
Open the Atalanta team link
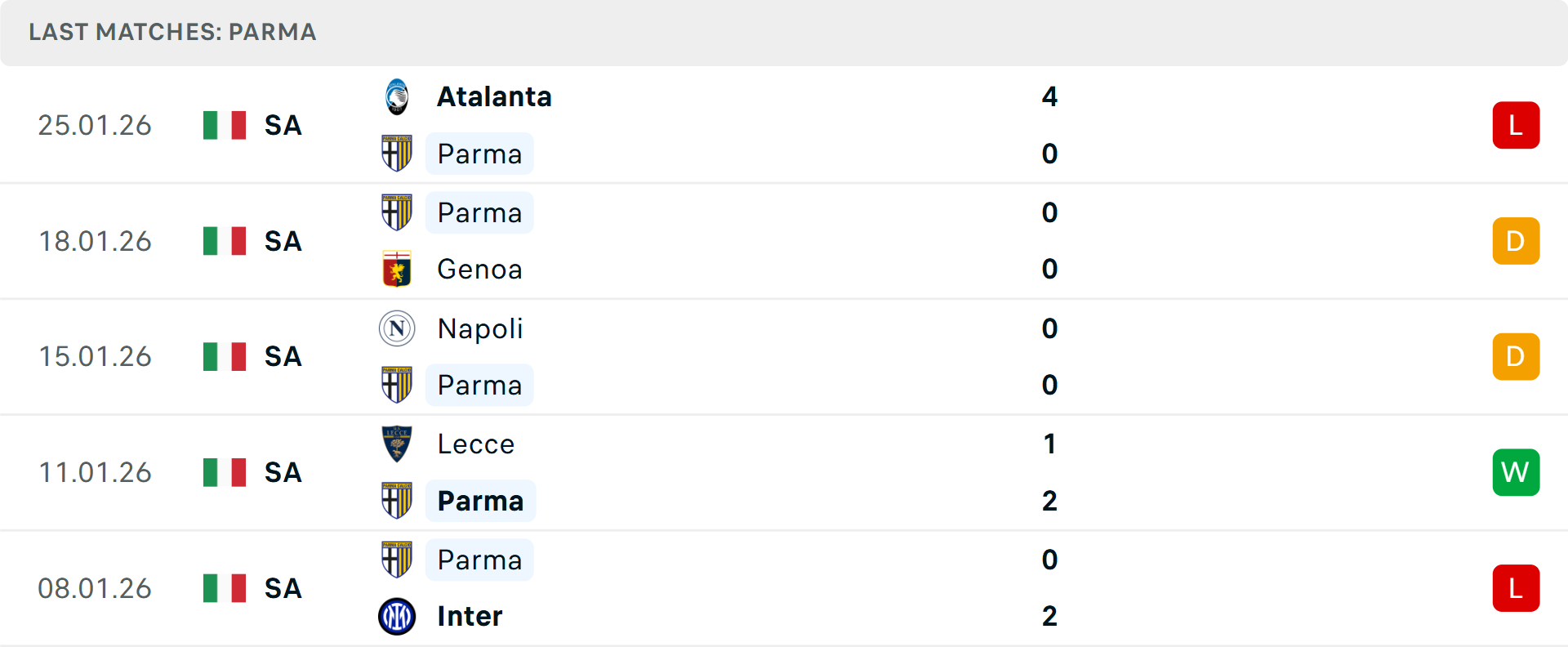(x=494, y=96)
